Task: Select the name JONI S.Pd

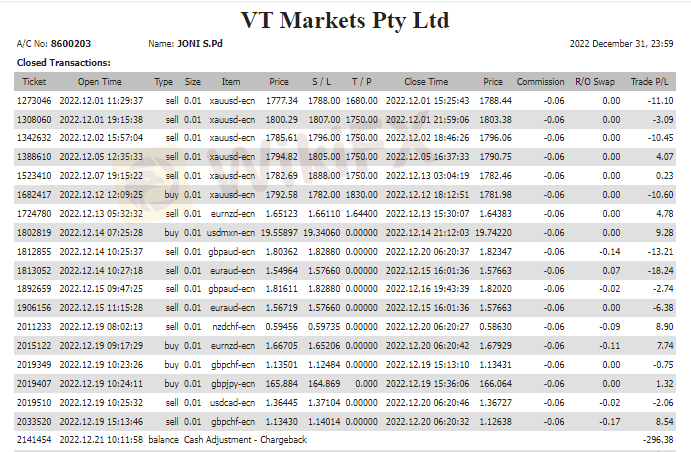Action: (200, 44)
